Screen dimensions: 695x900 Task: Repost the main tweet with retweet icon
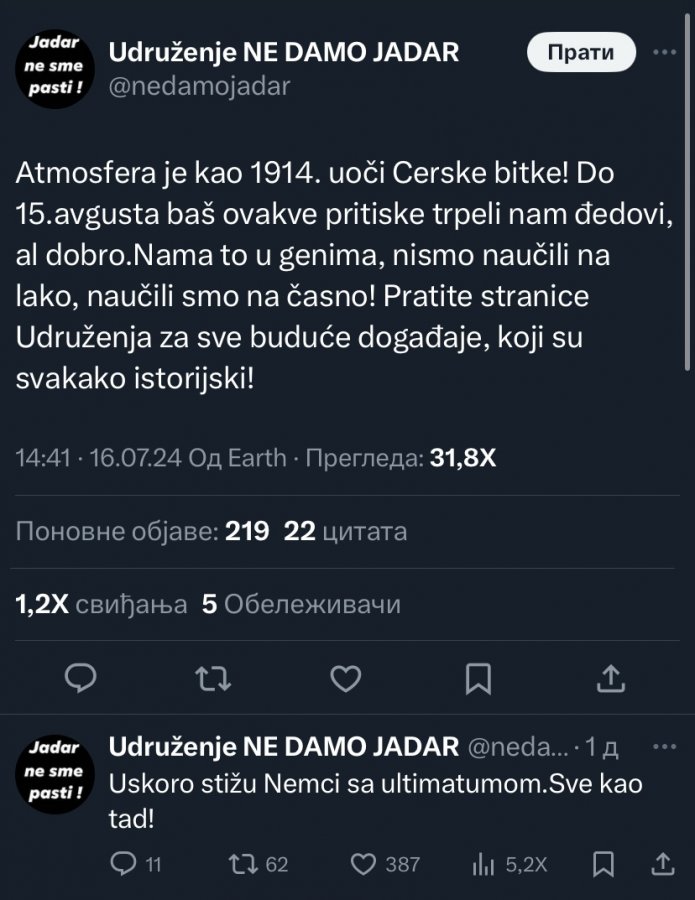point(212,680)
